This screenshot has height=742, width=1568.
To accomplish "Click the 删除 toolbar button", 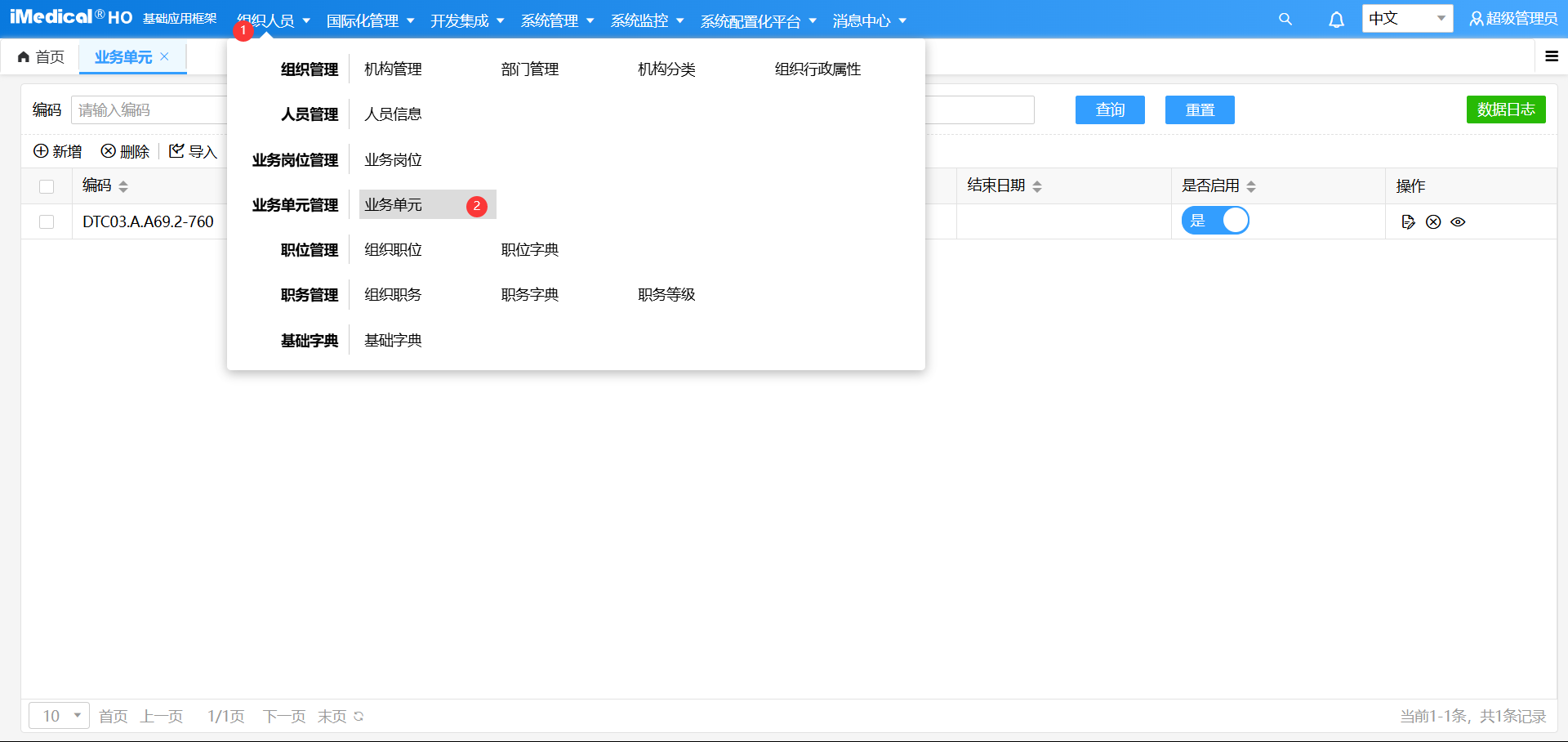I will (x=125, y=151).
